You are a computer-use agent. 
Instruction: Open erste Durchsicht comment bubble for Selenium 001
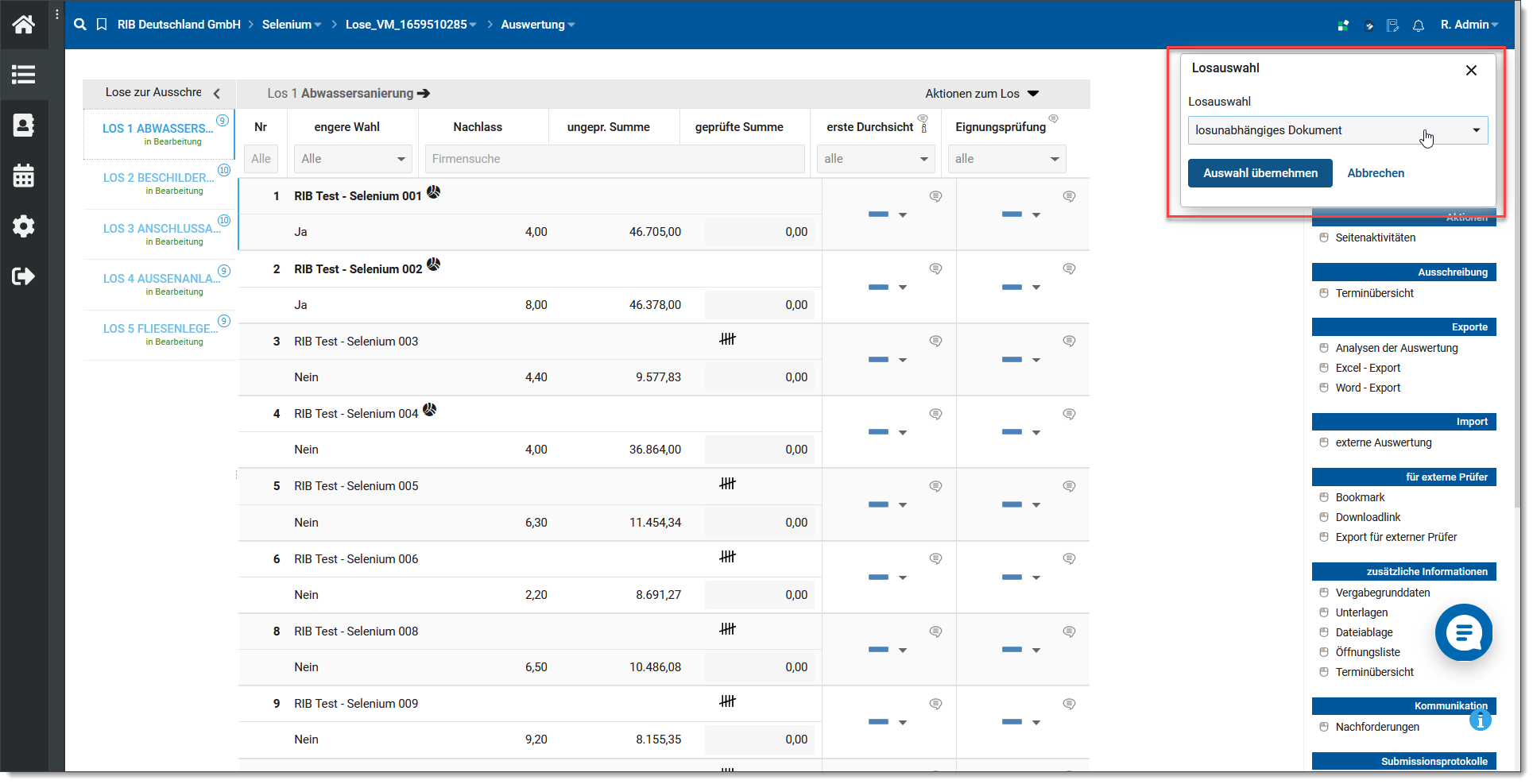936,196
